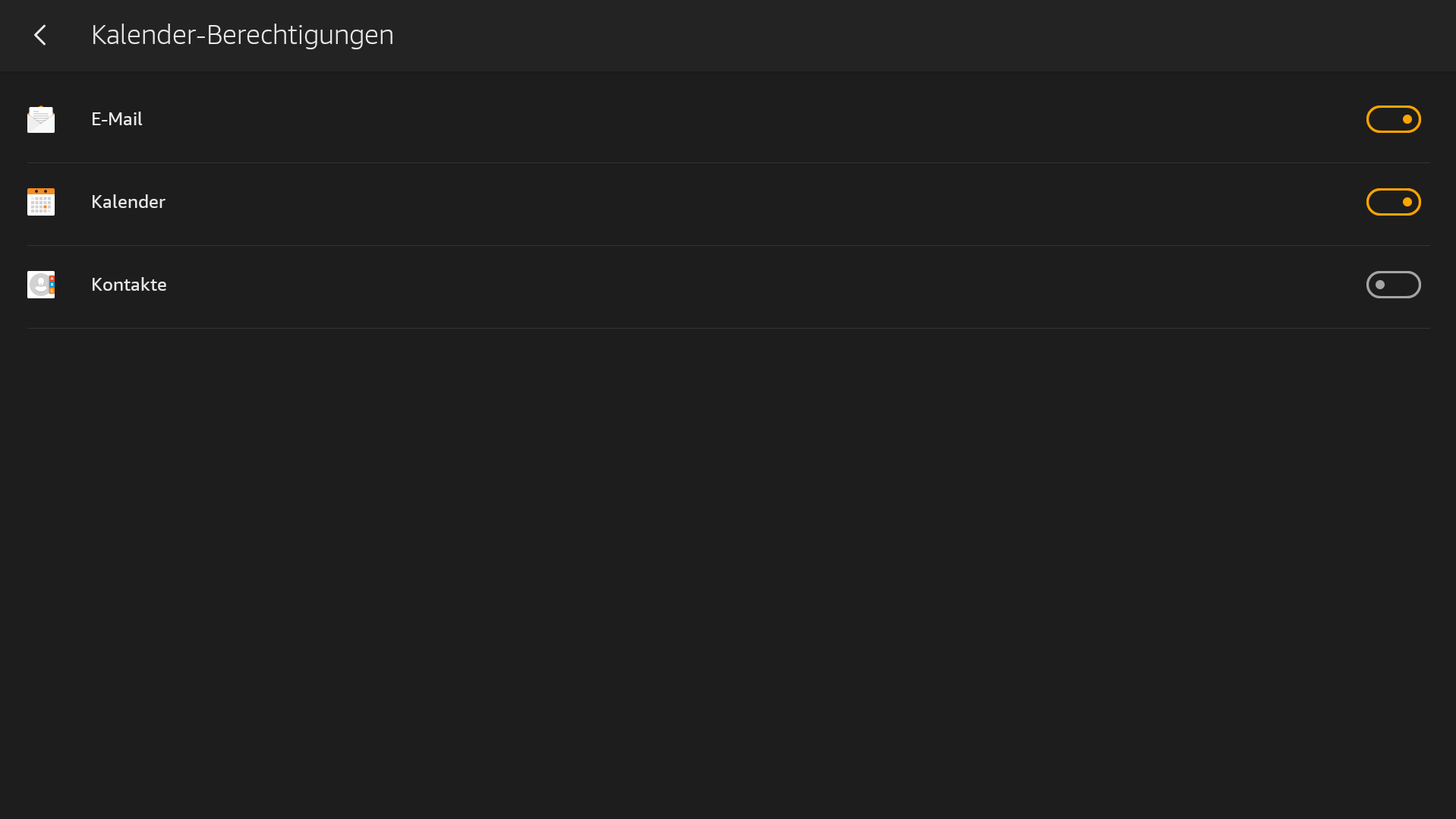Image resolution: width=1456 pixels, height=819 pixels.
Task: Turn off the Kalender permission switch
Action: [1393, 202]
